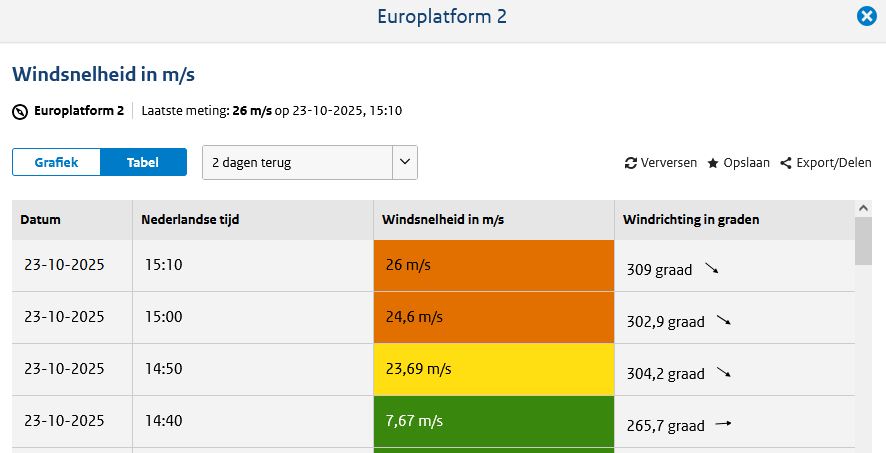
Task: Click the Opslaan star icon
Action: coord(713,163)
